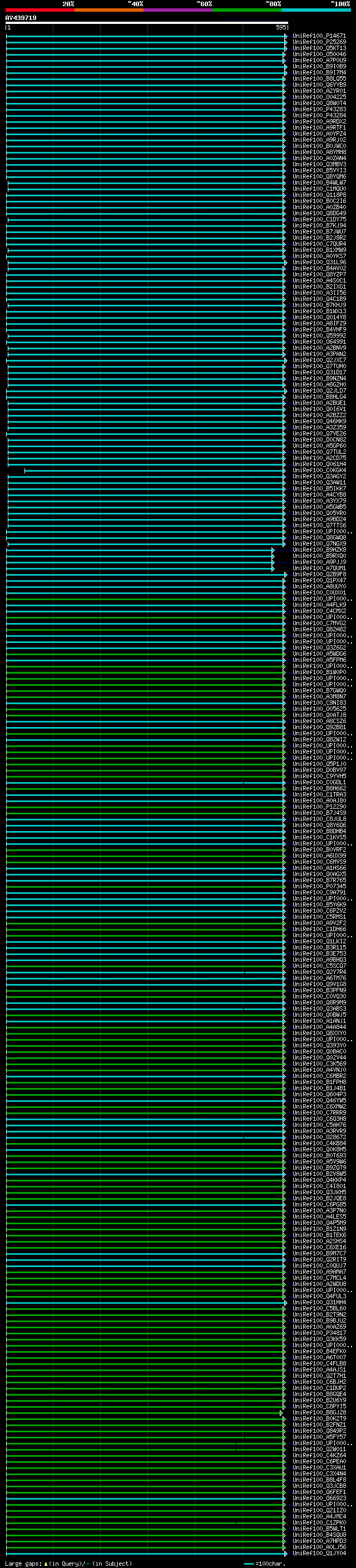Click the white query sequence ruler bar
Image resolution: width=356 pixels, height=1568 pixels.
146,23
